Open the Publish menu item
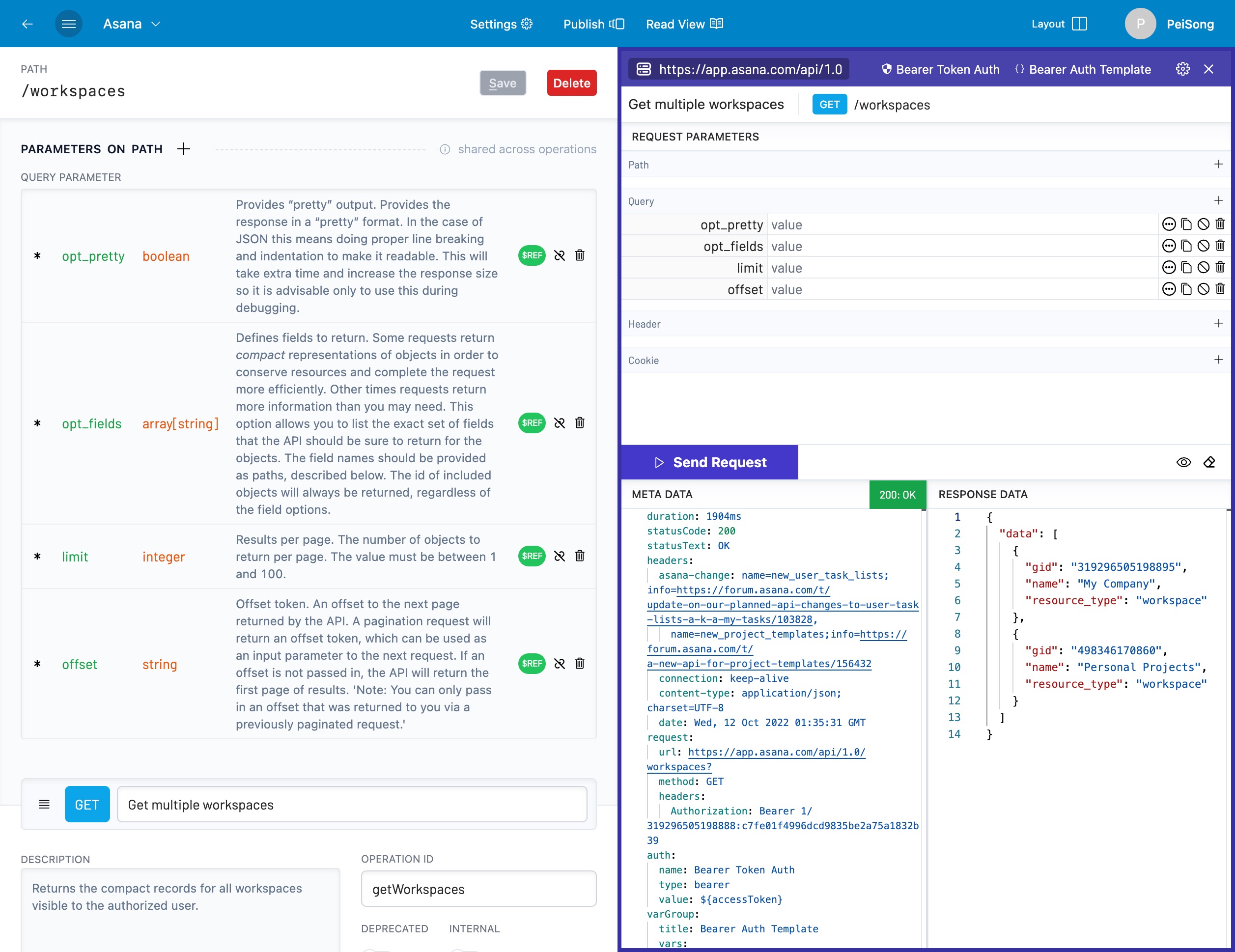This screenshot has height=952, width=1235. (x=593, y=24)
